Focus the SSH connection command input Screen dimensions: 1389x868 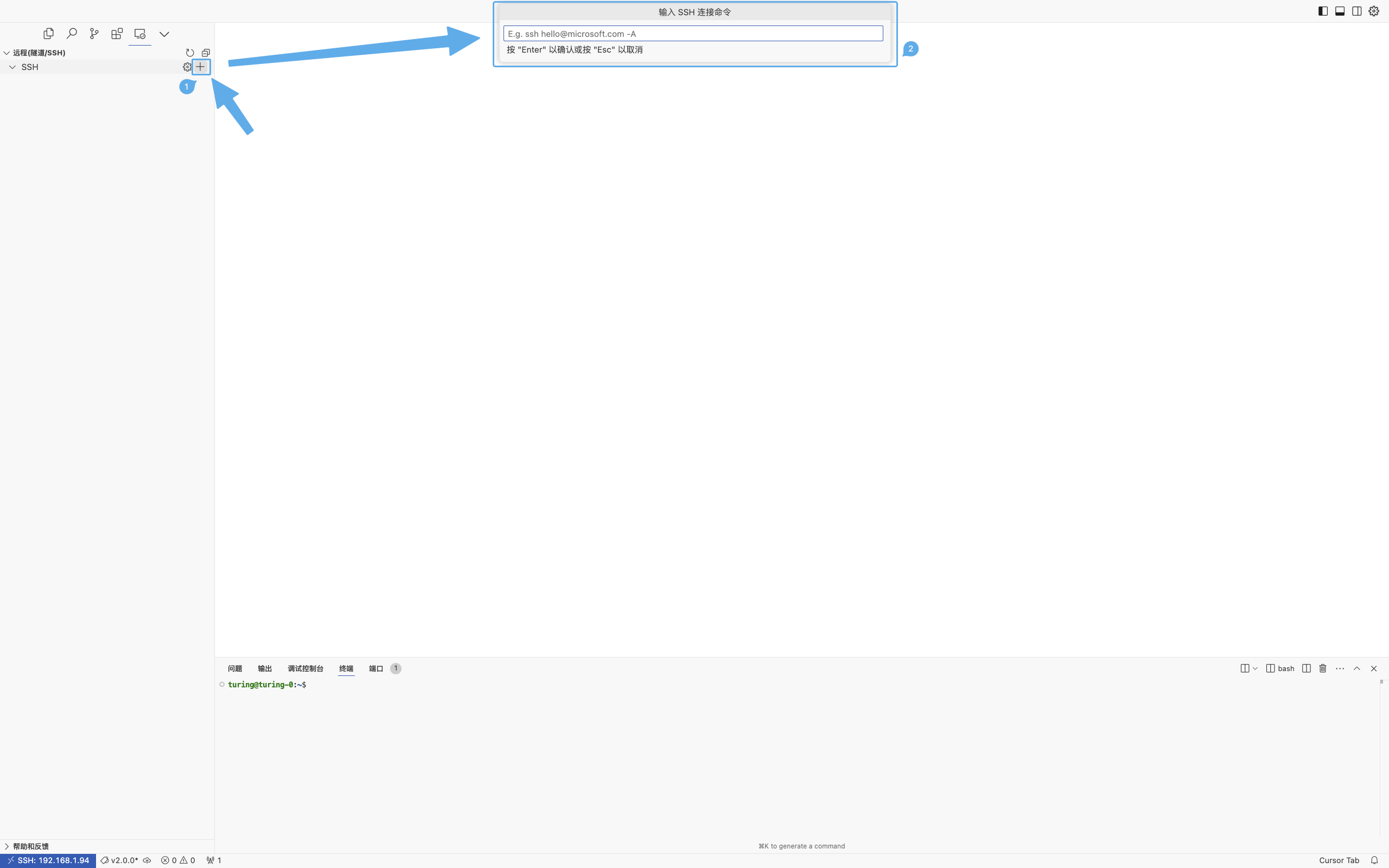[693, 34]
